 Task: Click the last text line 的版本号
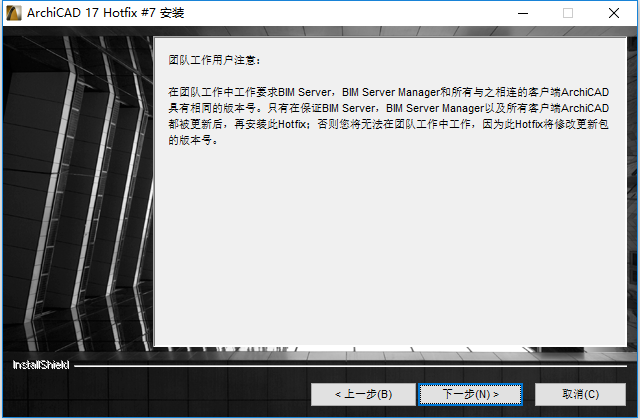193,140
